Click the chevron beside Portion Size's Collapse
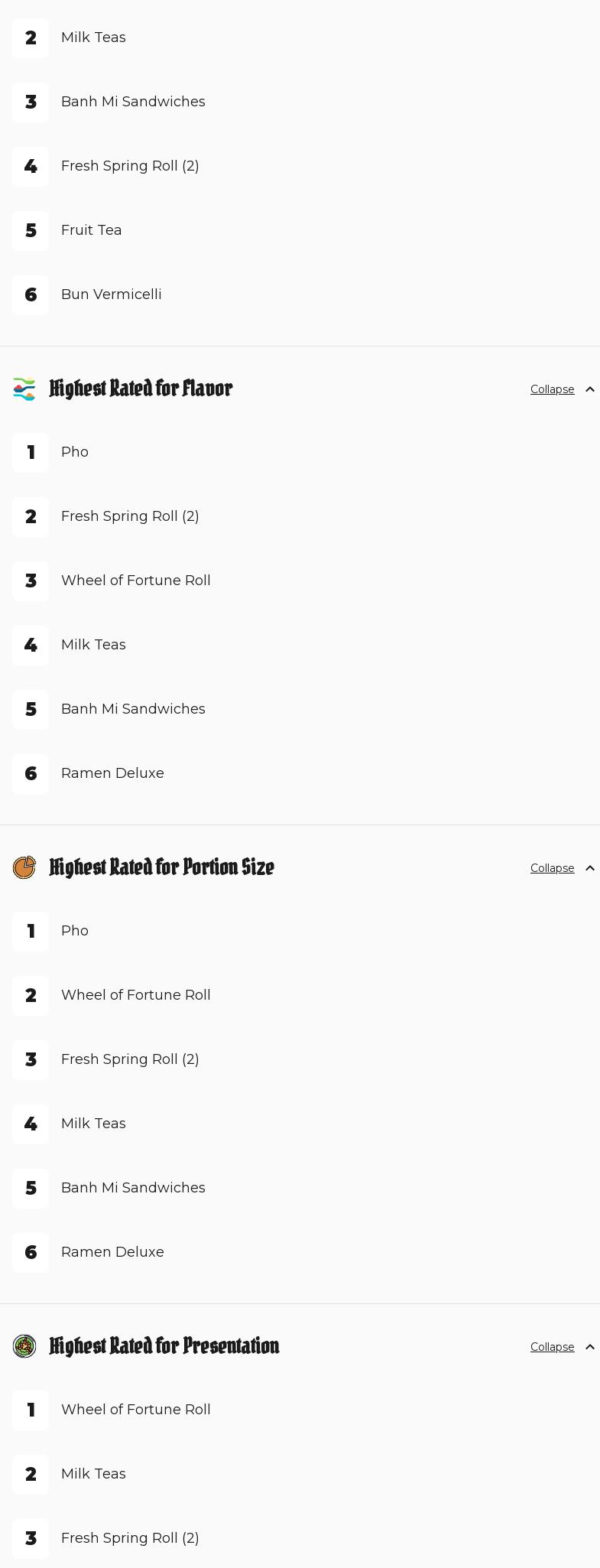 point(589,868)
